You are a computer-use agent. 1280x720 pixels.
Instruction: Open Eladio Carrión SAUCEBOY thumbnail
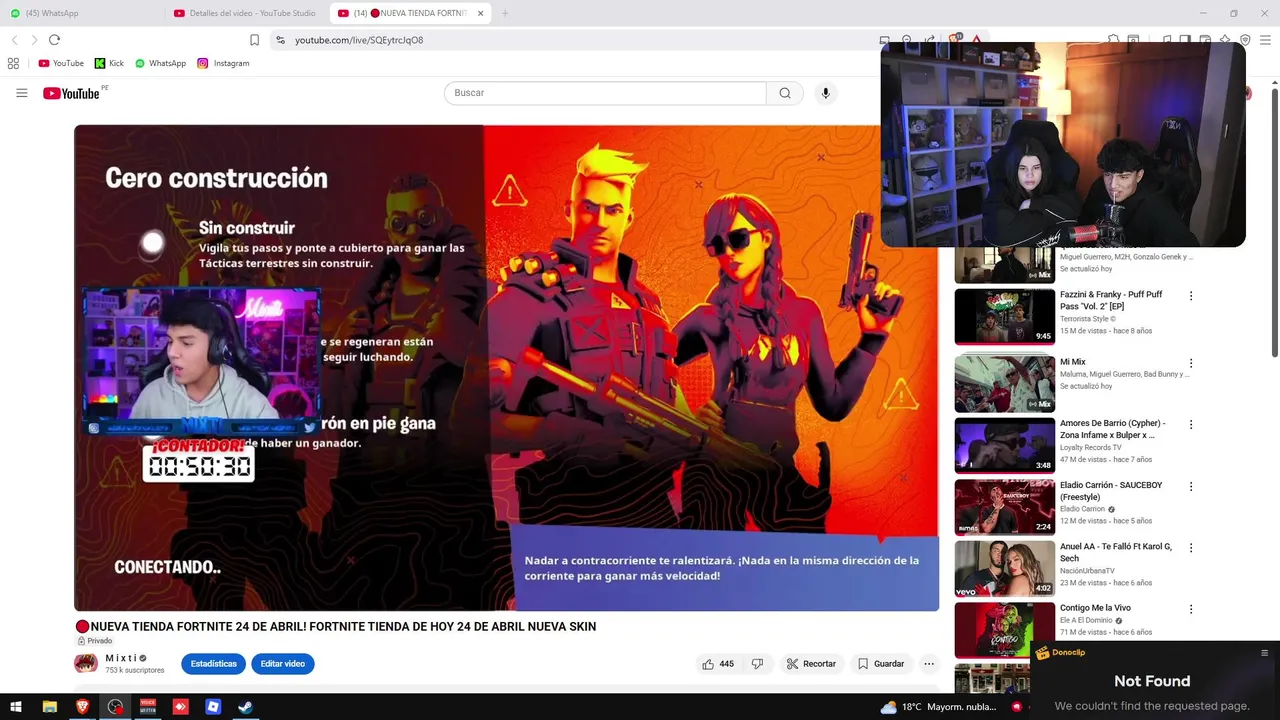[x=1004, y=507]
